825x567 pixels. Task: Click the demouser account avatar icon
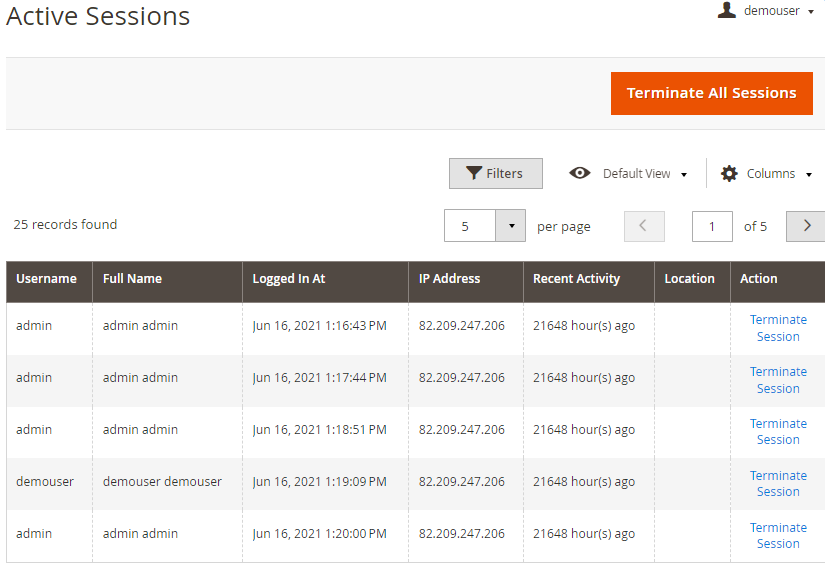[x=727, y=10]
